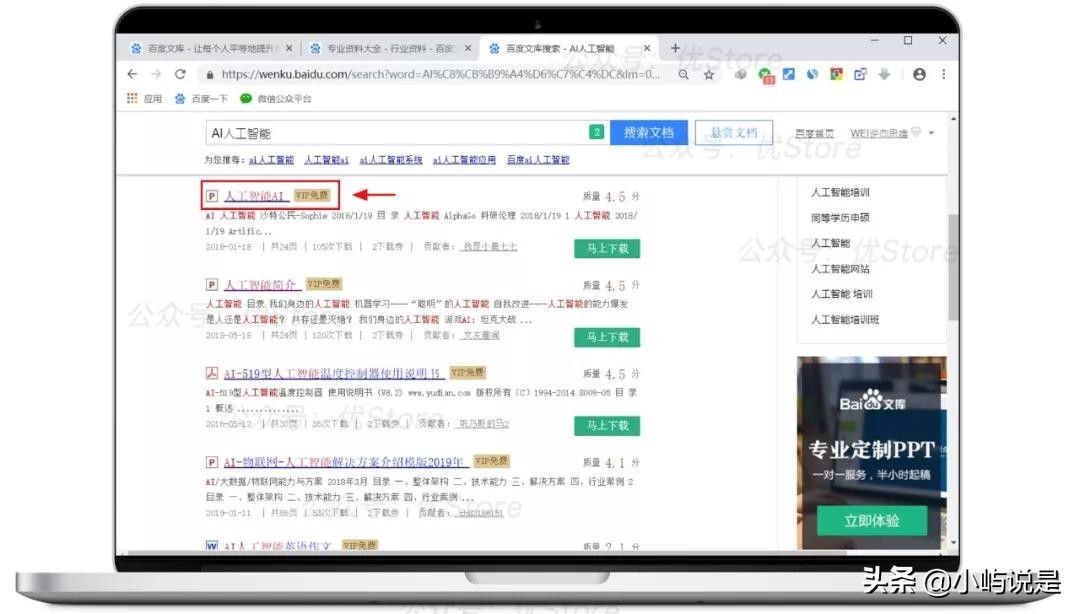The width and height of the screenshot is (1080, 614).
Task: Click the 搜索文档 search button
Action: (650, 132)
